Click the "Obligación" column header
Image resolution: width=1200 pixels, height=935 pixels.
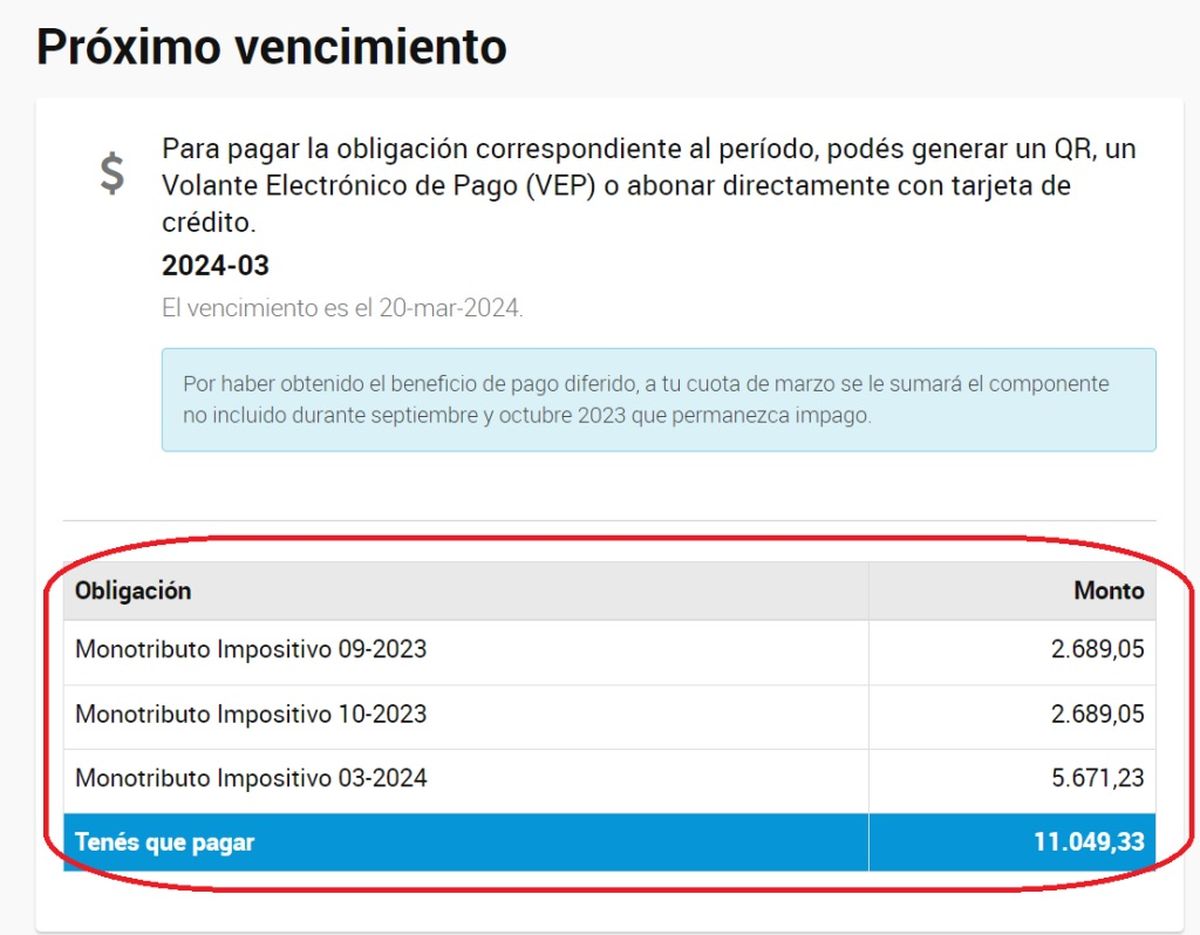133,591
